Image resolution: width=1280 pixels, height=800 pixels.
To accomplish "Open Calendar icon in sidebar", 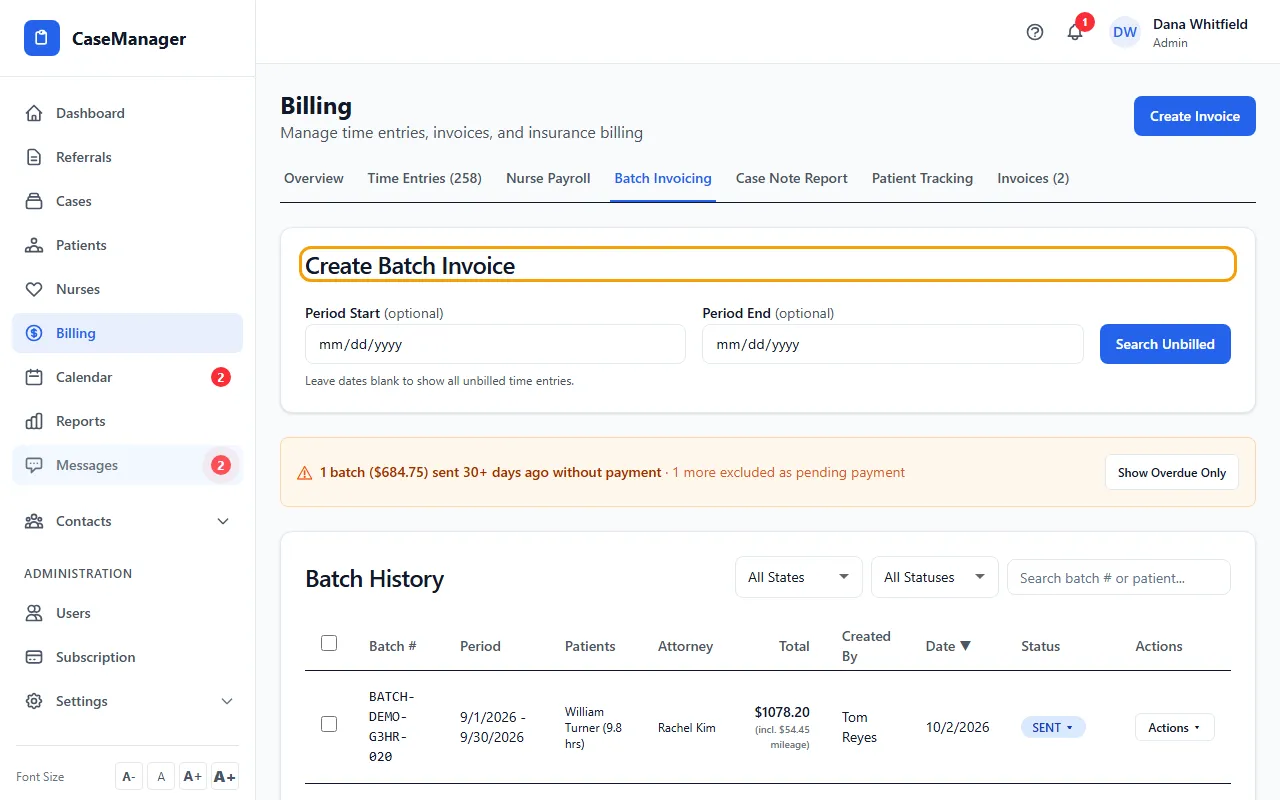I will (34, 377).
